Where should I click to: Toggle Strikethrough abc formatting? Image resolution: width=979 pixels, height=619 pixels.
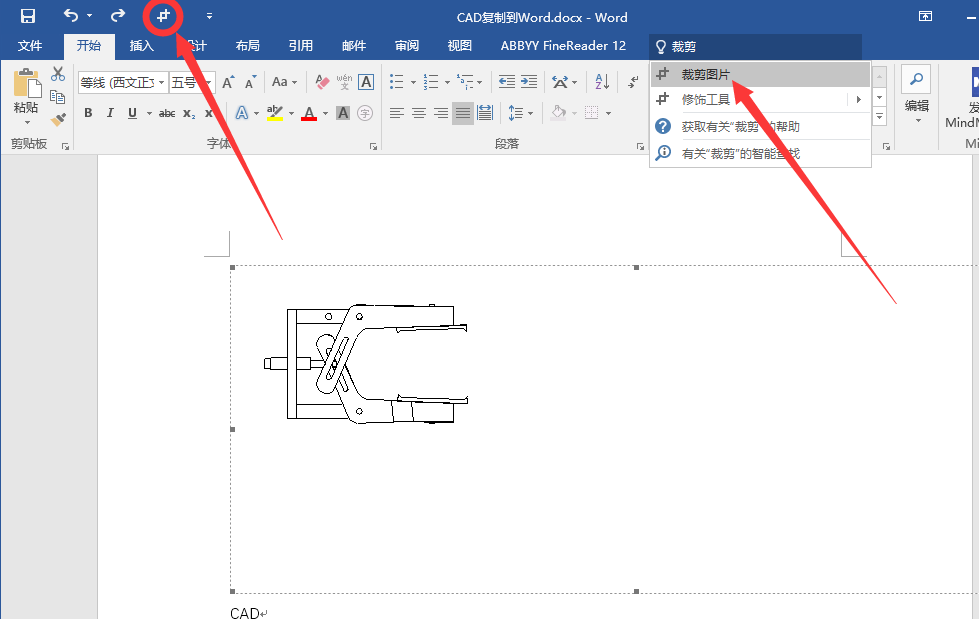click(167, 113)
